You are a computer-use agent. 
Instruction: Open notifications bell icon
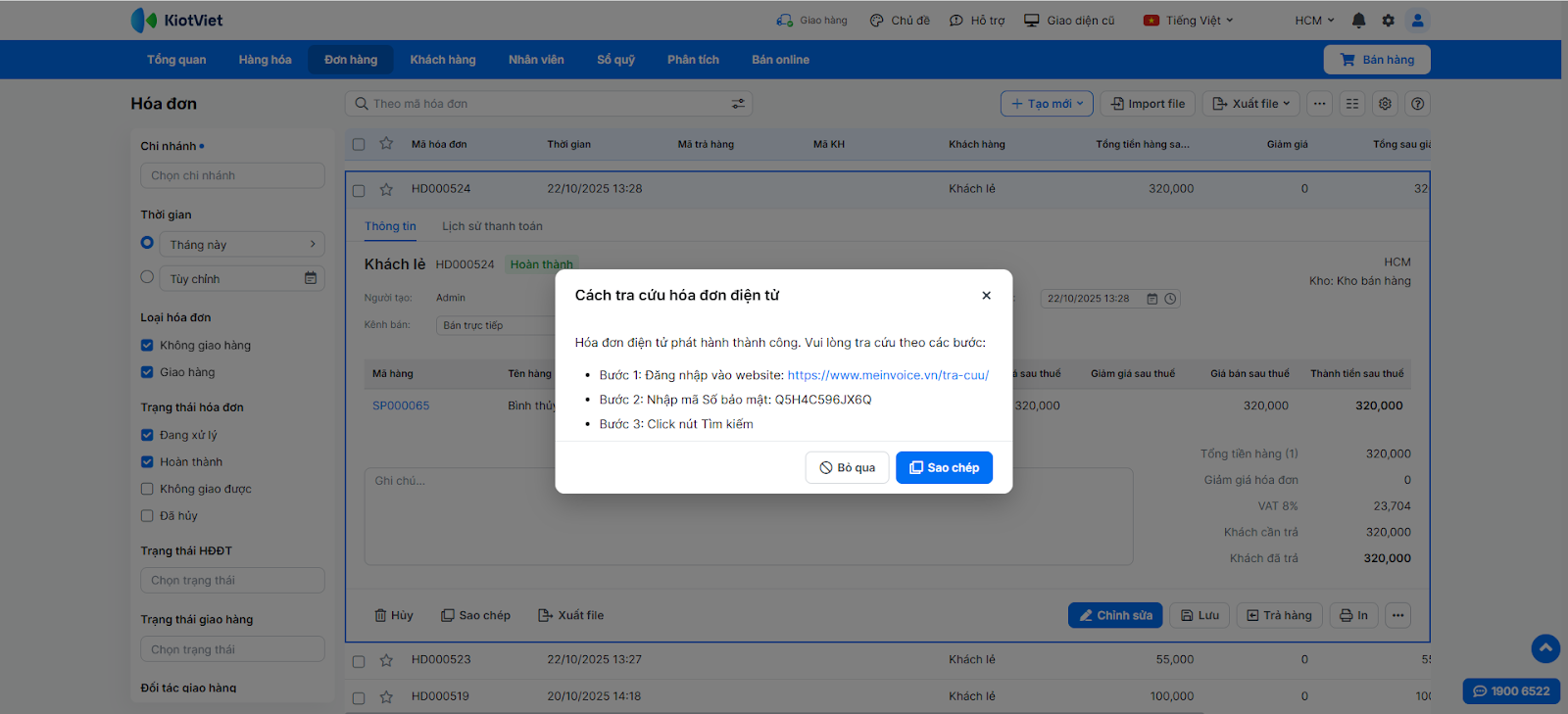1358,21
